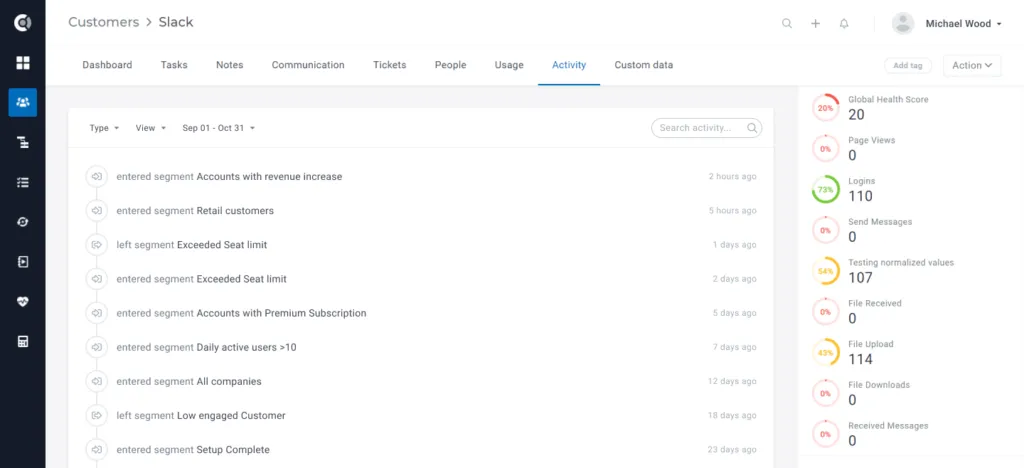Open Michael Wood user menu
The width and height of the screenshot is (1024, 468).
tap(963, 23)
